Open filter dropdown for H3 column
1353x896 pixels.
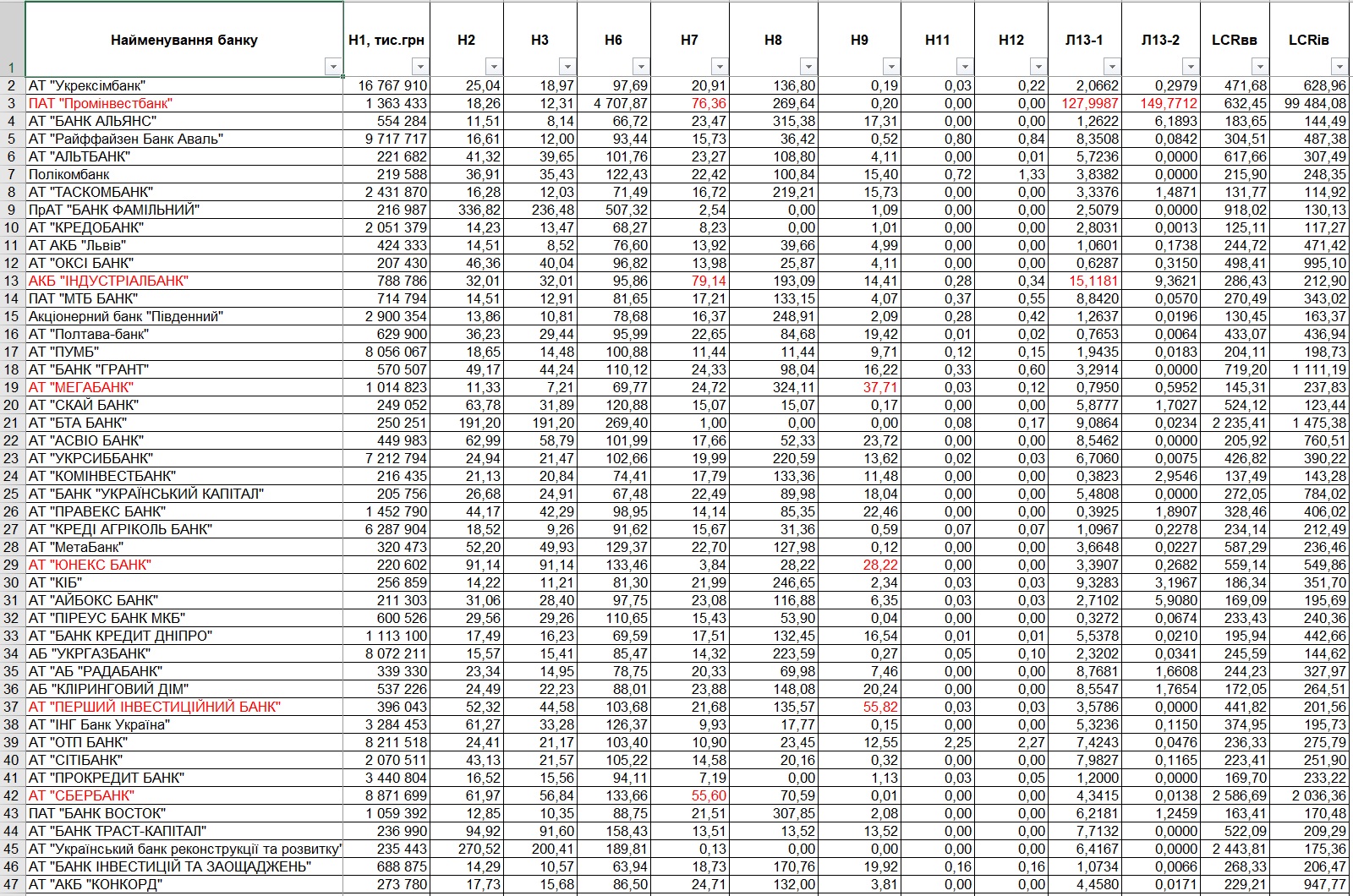click(x=567, y=67)
